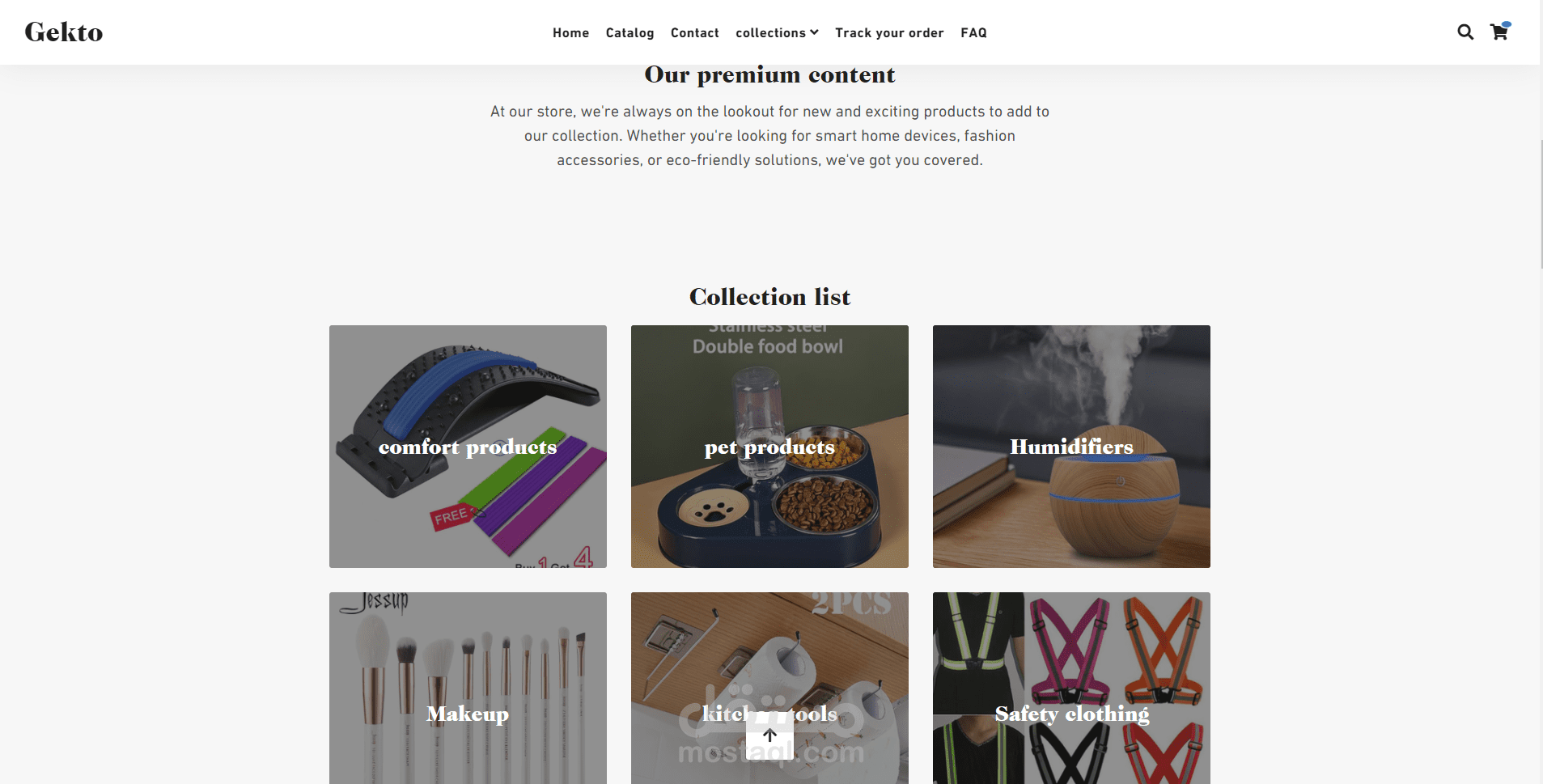Open the pet products collection

(769, 447)
